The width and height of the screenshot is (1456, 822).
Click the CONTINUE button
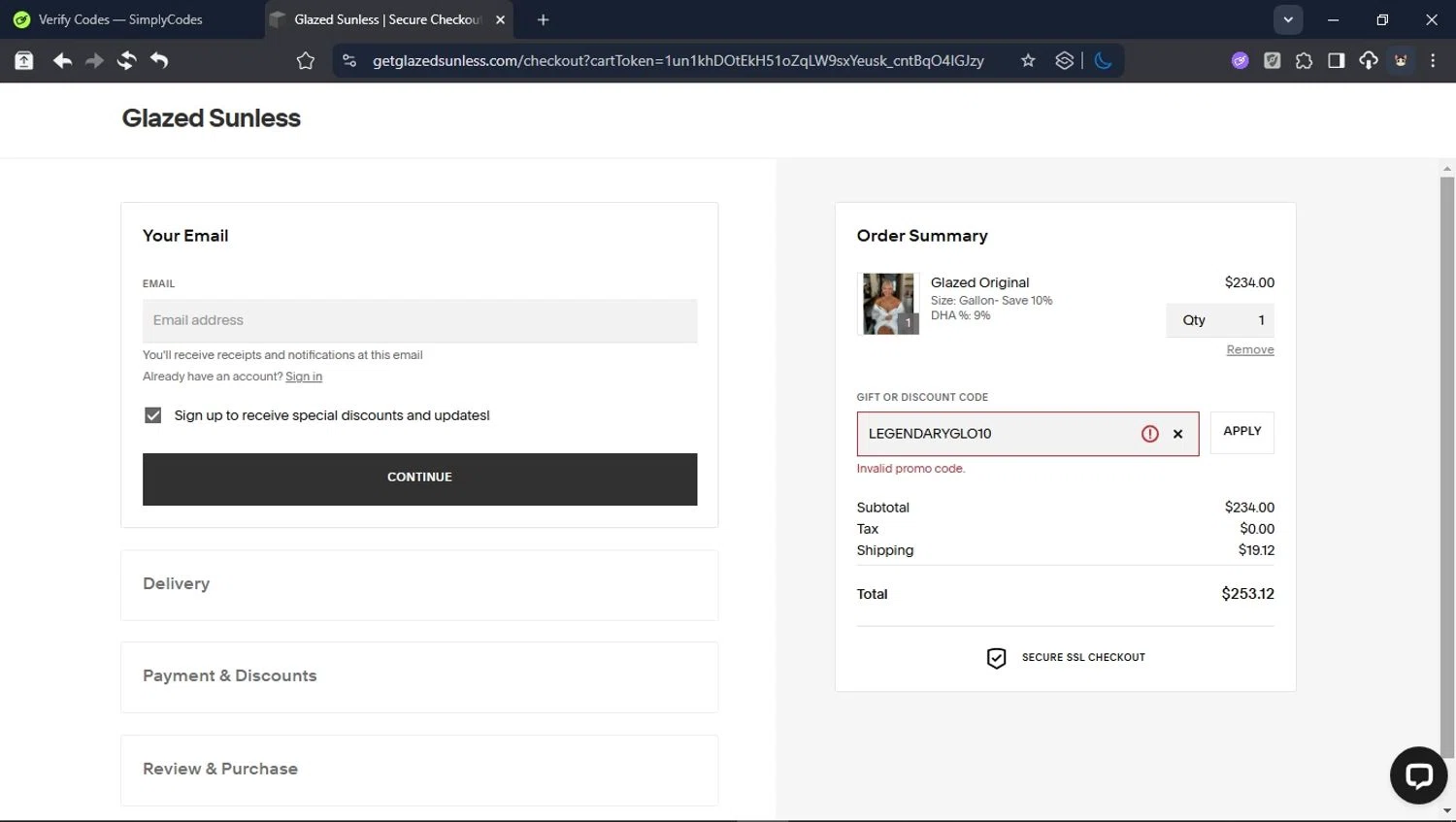tap(419, 478)
